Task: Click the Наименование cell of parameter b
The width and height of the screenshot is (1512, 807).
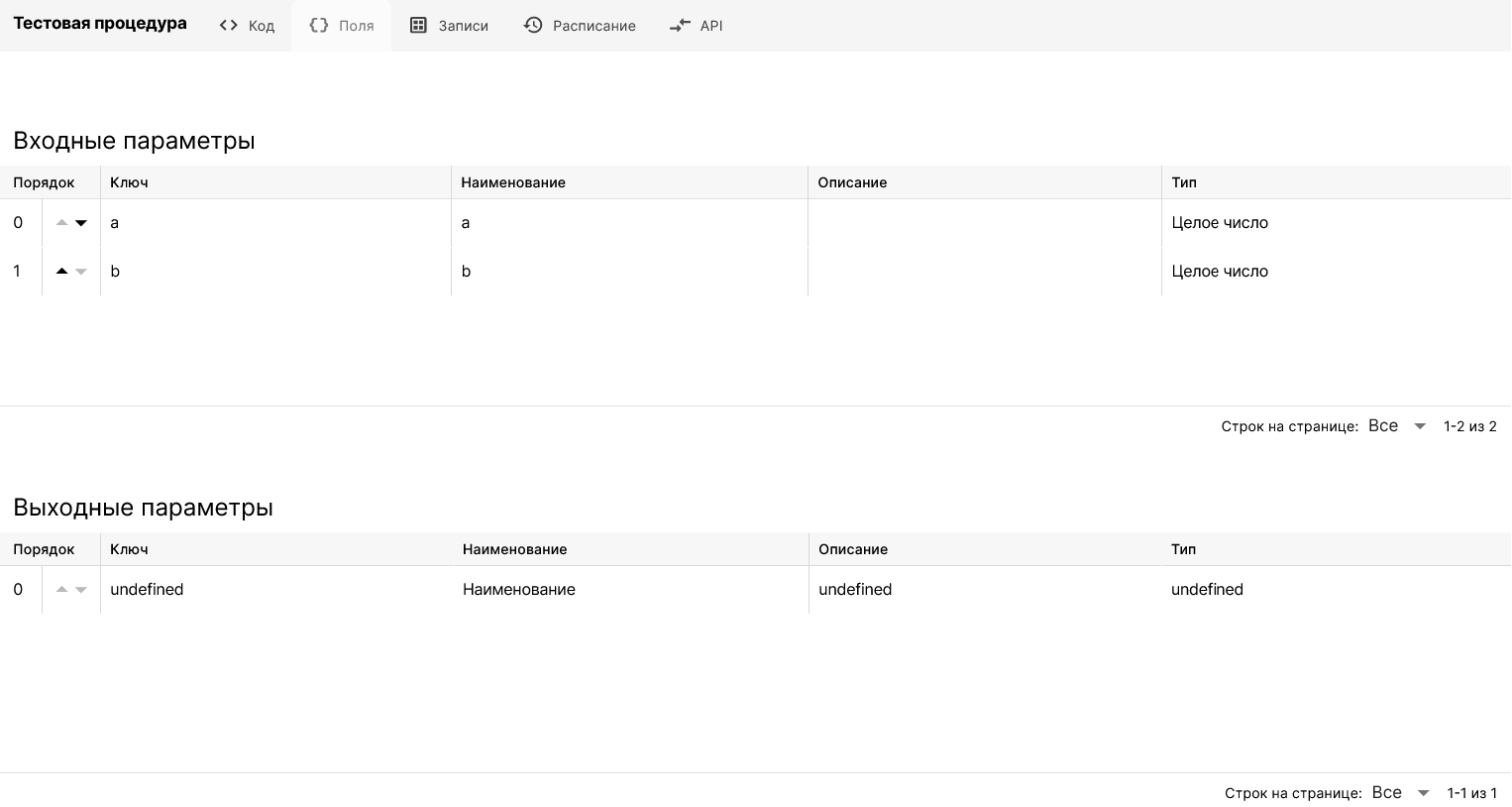Action: 466,272
